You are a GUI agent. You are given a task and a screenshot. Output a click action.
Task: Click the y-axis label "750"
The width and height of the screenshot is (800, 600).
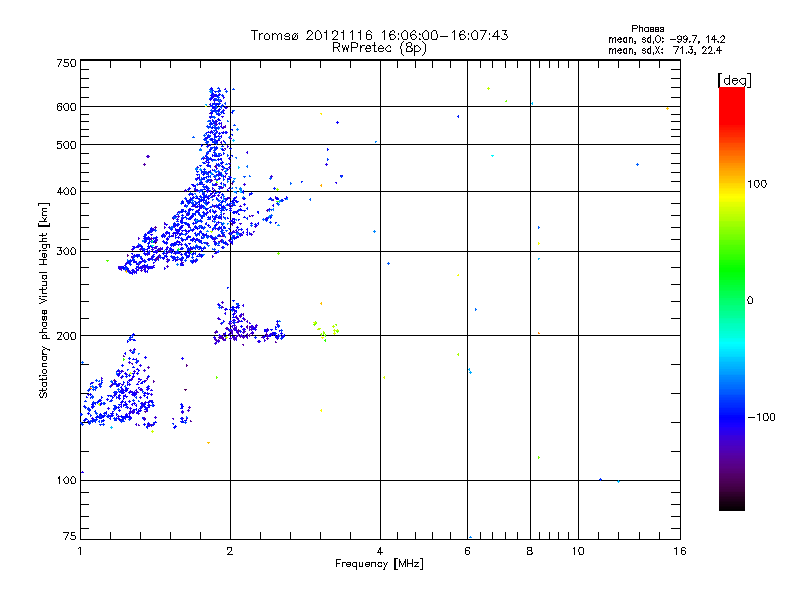[66, 63]
